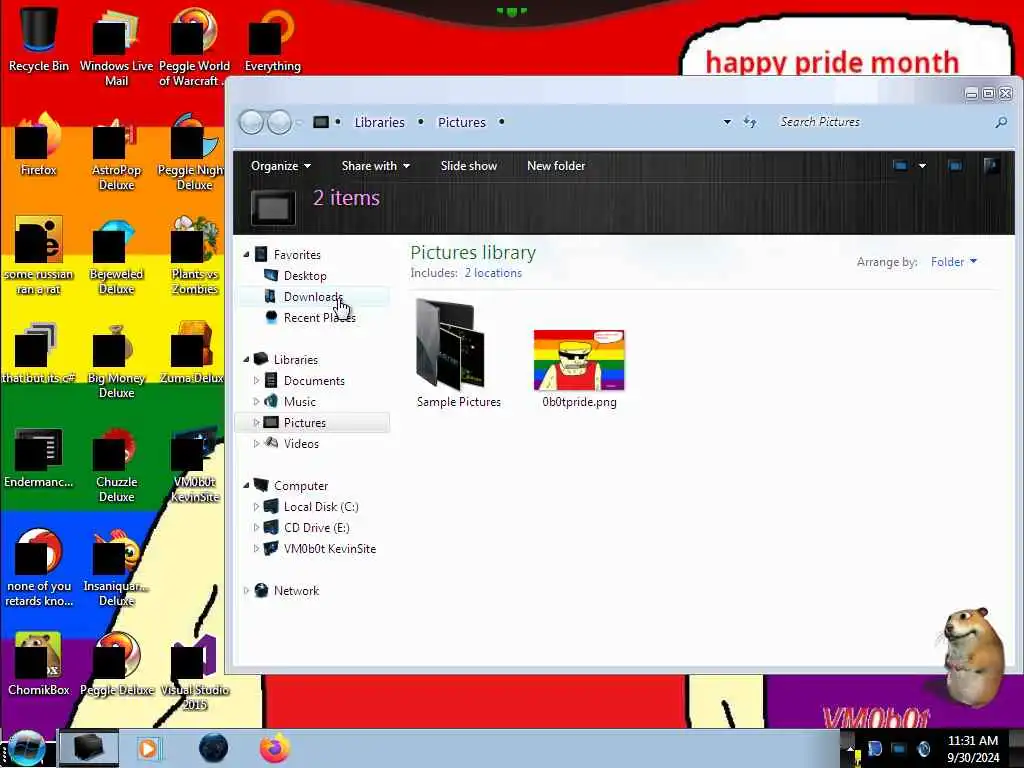Select Recent Places under Favorites
1024x768 pixels.
click(x=319, y=317)
